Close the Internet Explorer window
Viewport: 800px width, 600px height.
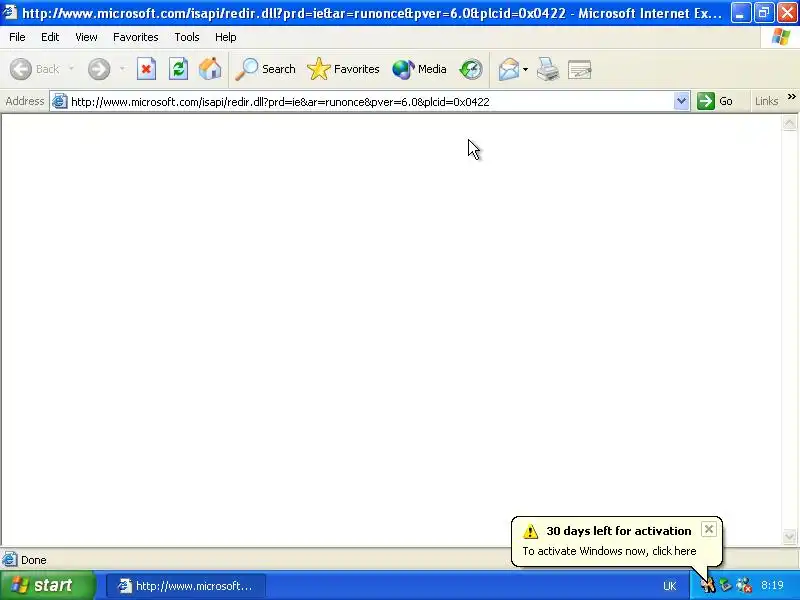tap(787, 12)
